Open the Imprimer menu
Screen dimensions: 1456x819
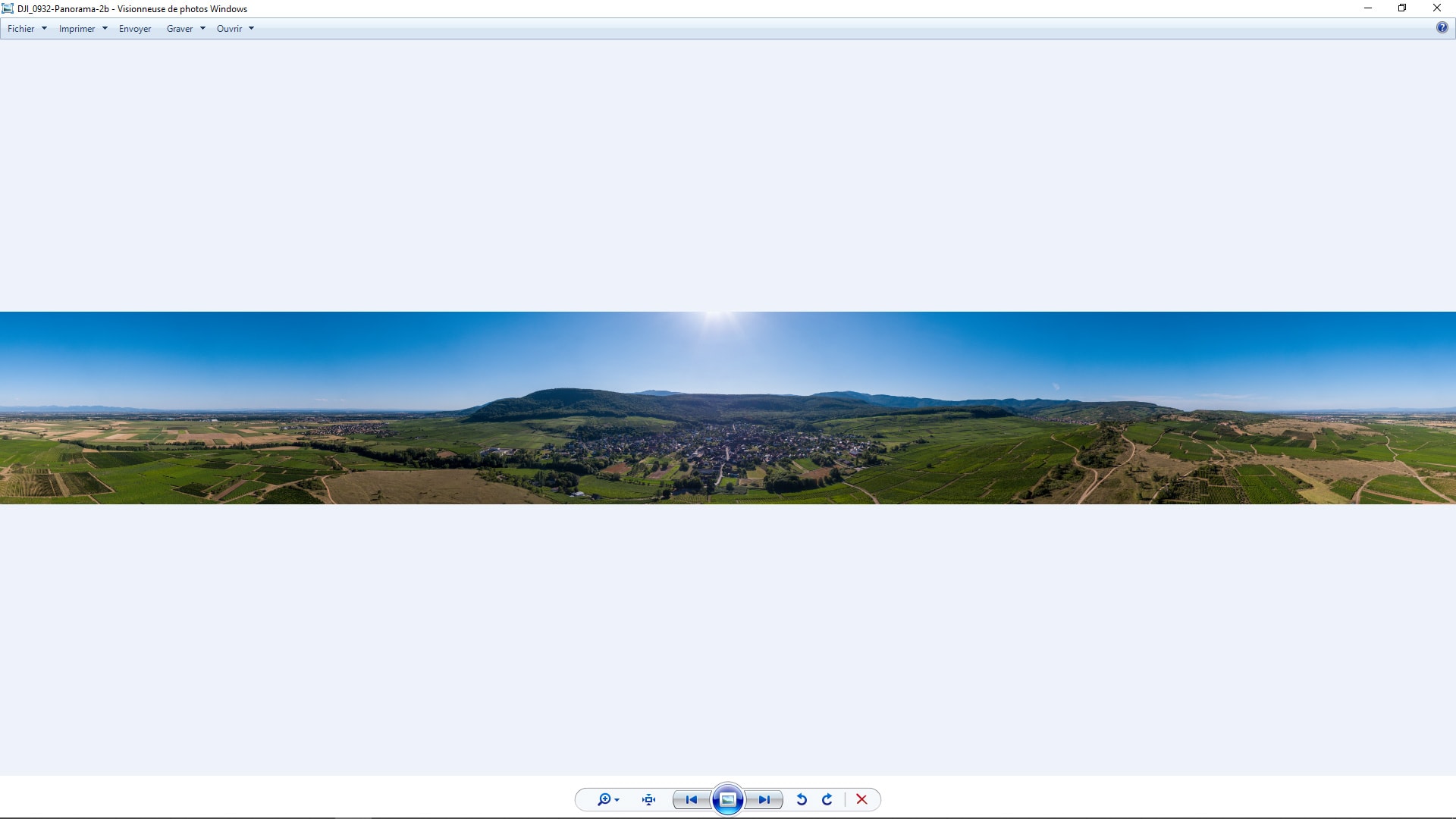pyautogui.click(x=78, y=29)
